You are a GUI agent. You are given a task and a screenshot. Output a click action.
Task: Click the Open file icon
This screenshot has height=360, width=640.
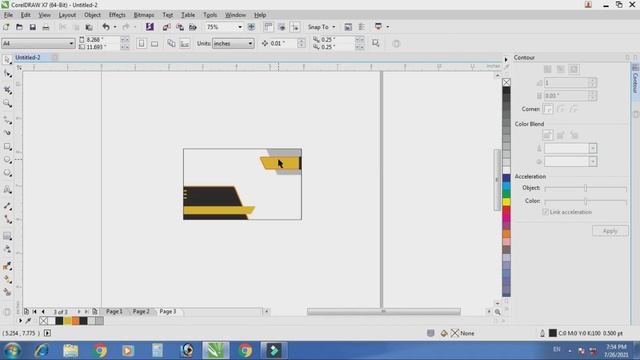pos(19,27)
